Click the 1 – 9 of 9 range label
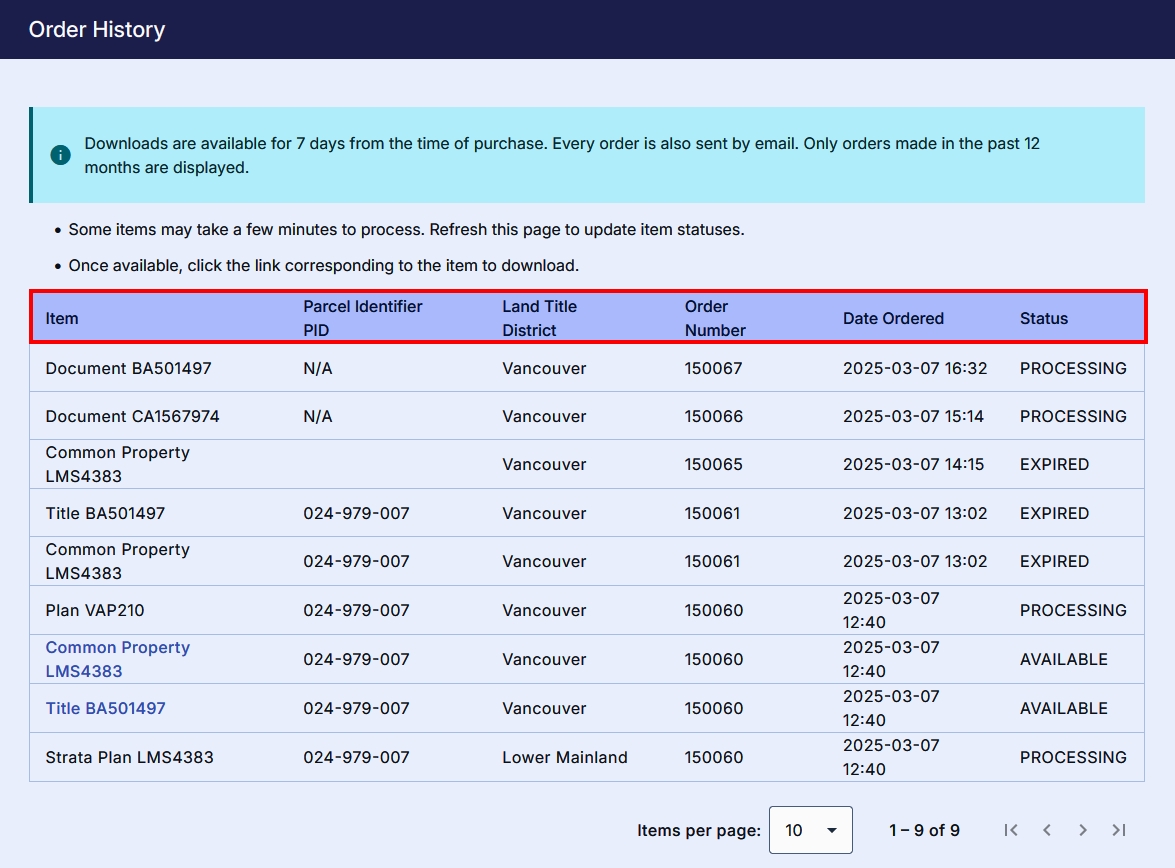 pos(924,830)
